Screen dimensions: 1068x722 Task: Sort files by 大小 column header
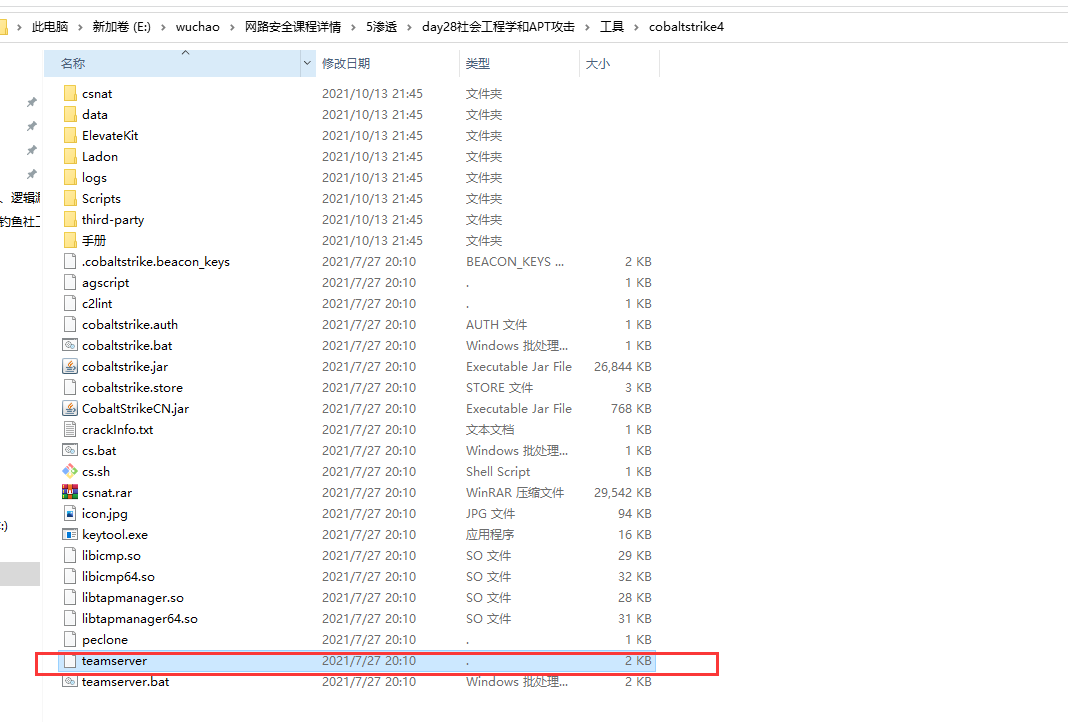click(x=597, y=63)
